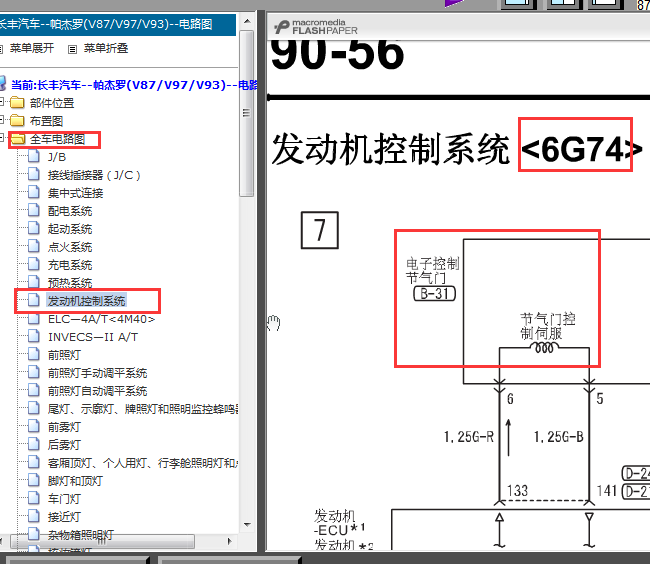Open 尾灯、示廓灯、牌照灯 document
Viewport: 650px width, 564px height.
pos(143,409)
